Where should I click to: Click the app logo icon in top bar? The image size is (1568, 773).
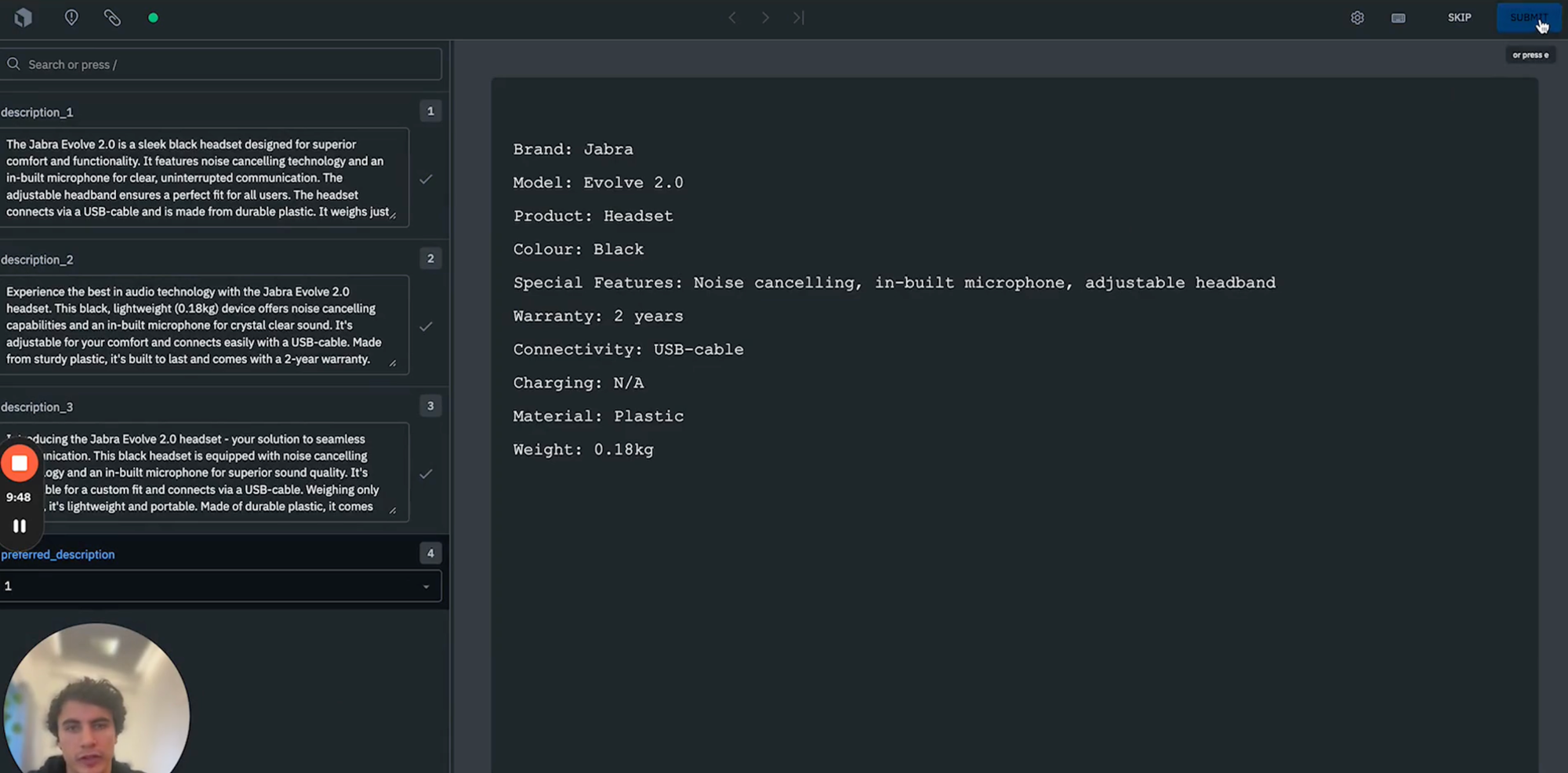point(24,17)
